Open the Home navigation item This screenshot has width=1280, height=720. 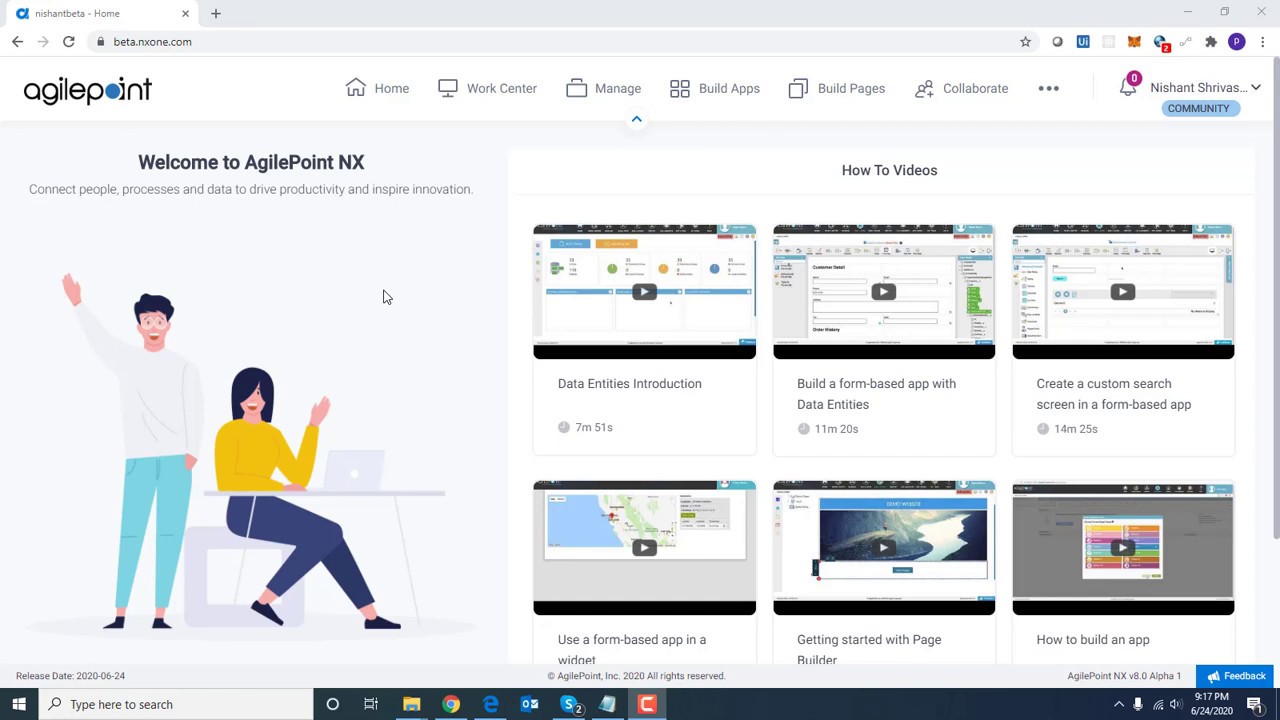click(377, 88)
